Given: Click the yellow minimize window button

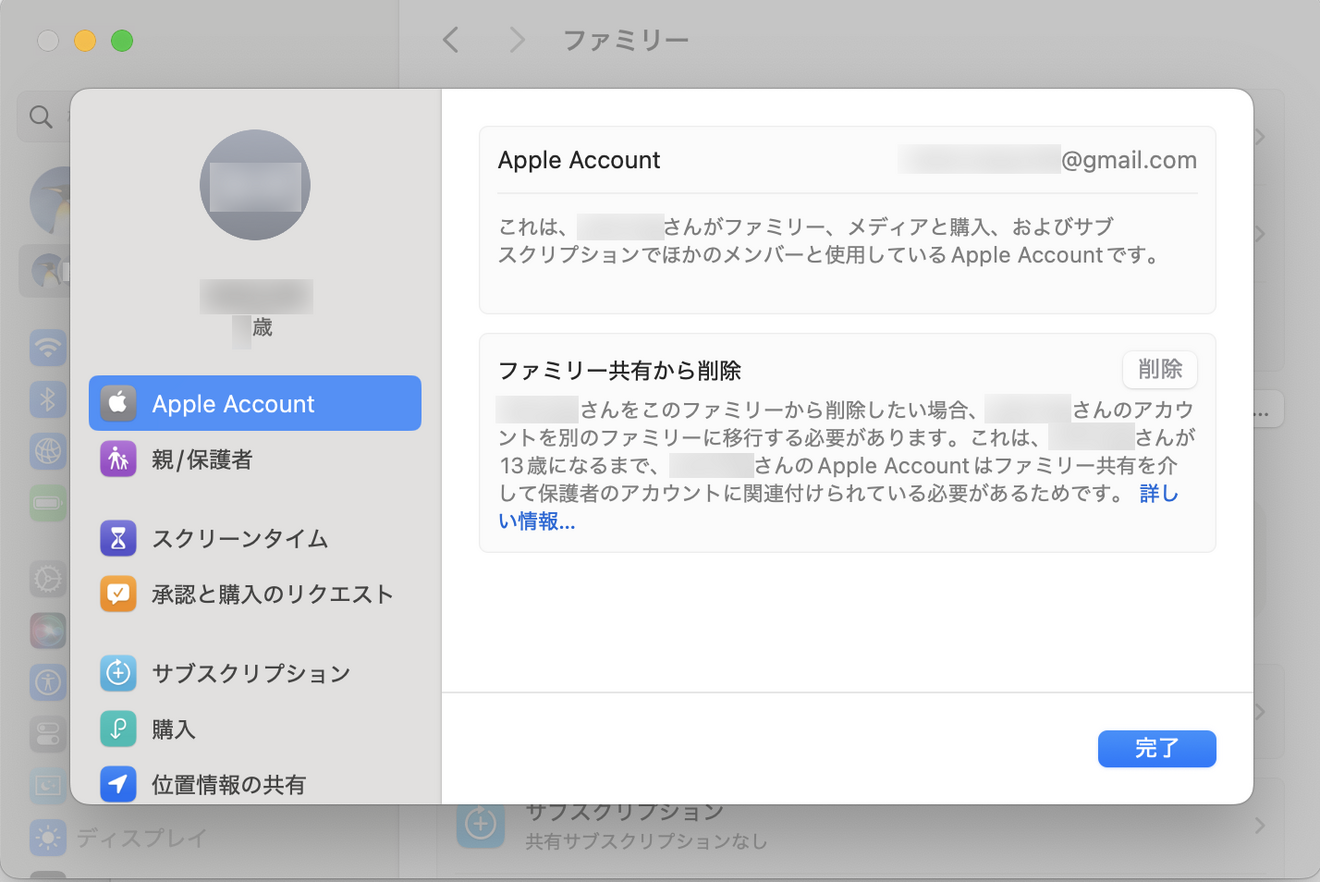Looking at the screenshot, I should point(85,41).
